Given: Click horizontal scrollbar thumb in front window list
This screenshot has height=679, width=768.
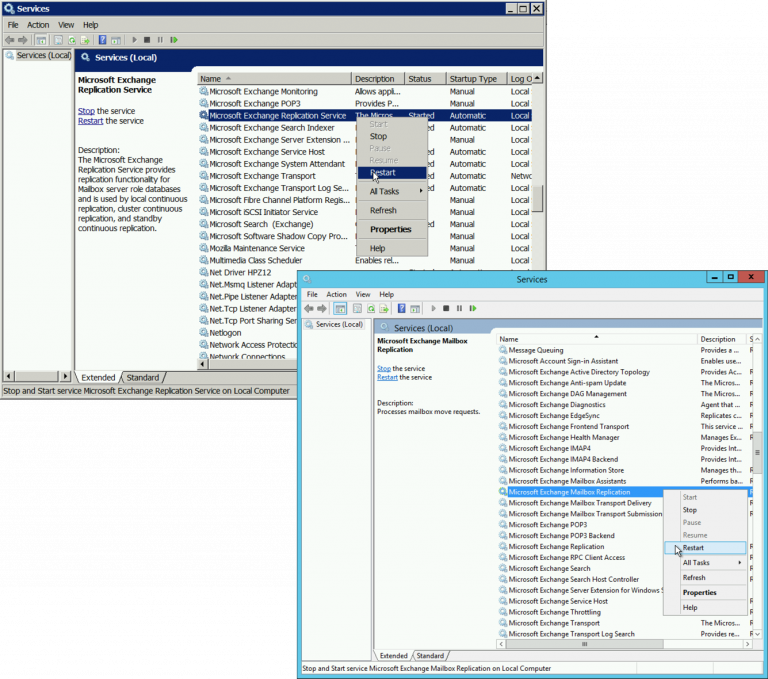Looking at the screenshot, I should [x=584, y=644].
